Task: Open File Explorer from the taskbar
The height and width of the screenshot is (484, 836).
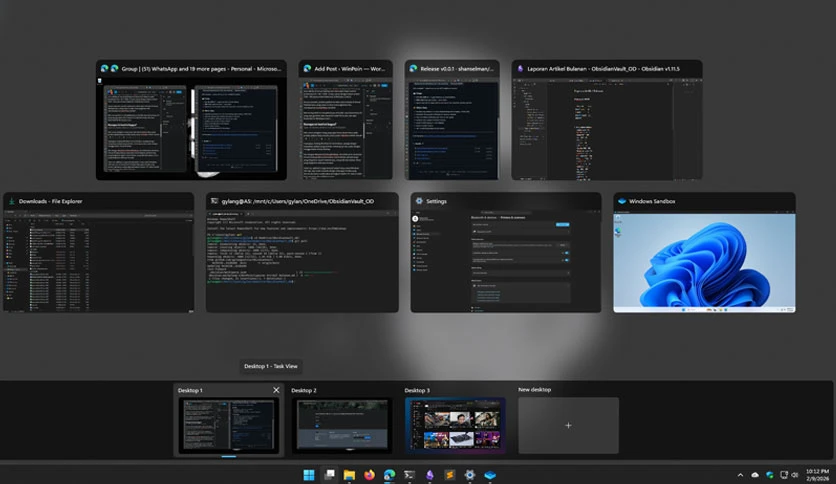Action: point(349,474)
